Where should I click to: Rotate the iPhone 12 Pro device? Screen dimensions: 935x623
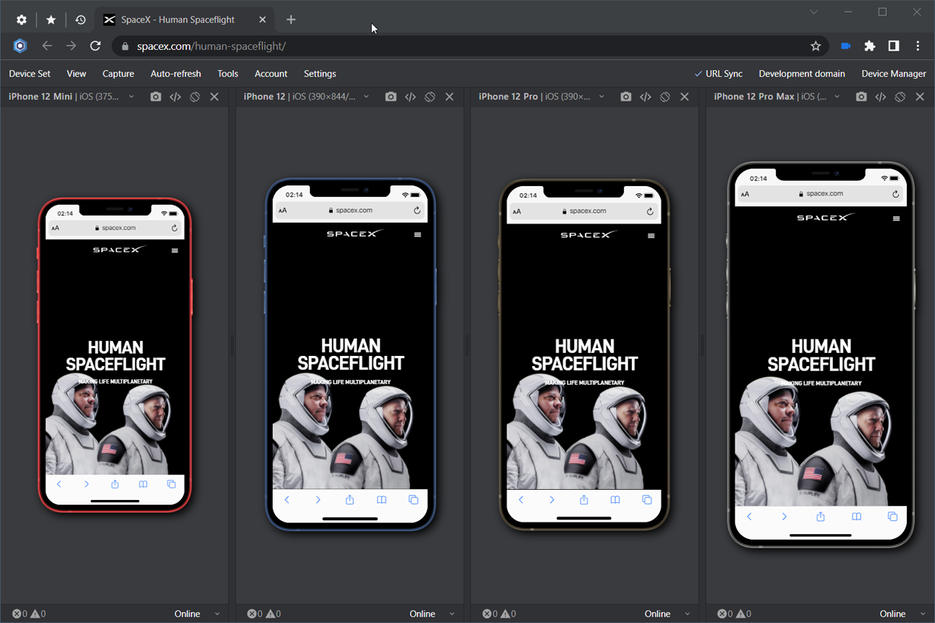pyautogui.click(x=664, y=97)
